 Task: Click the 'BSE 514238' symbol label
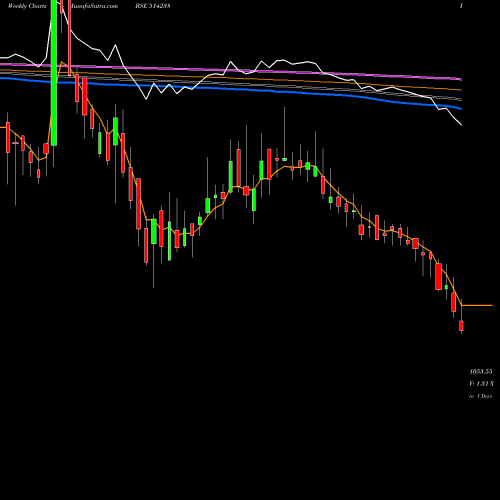pyautogui.click(x=153, y=6)
